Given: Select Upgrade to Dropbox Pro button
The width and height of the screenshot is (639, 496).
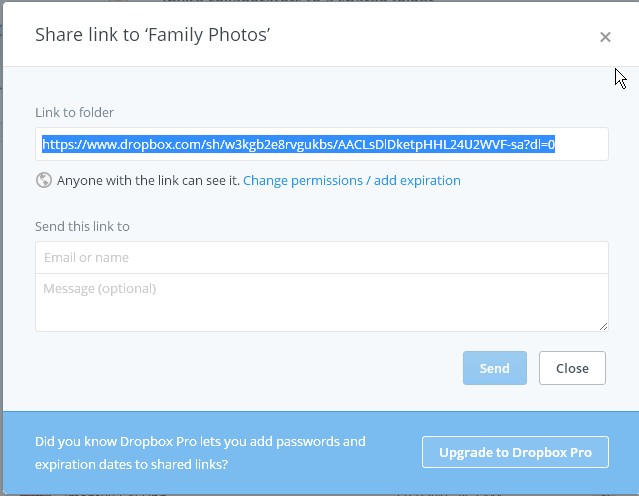Looking at the screenshot, I should [x=515, y=452].
